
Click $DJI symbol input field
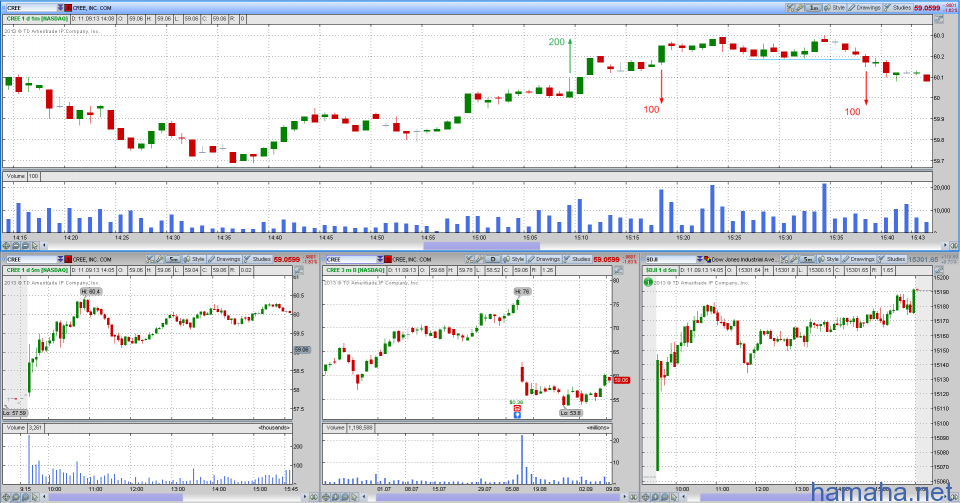(x=671, y=259)
